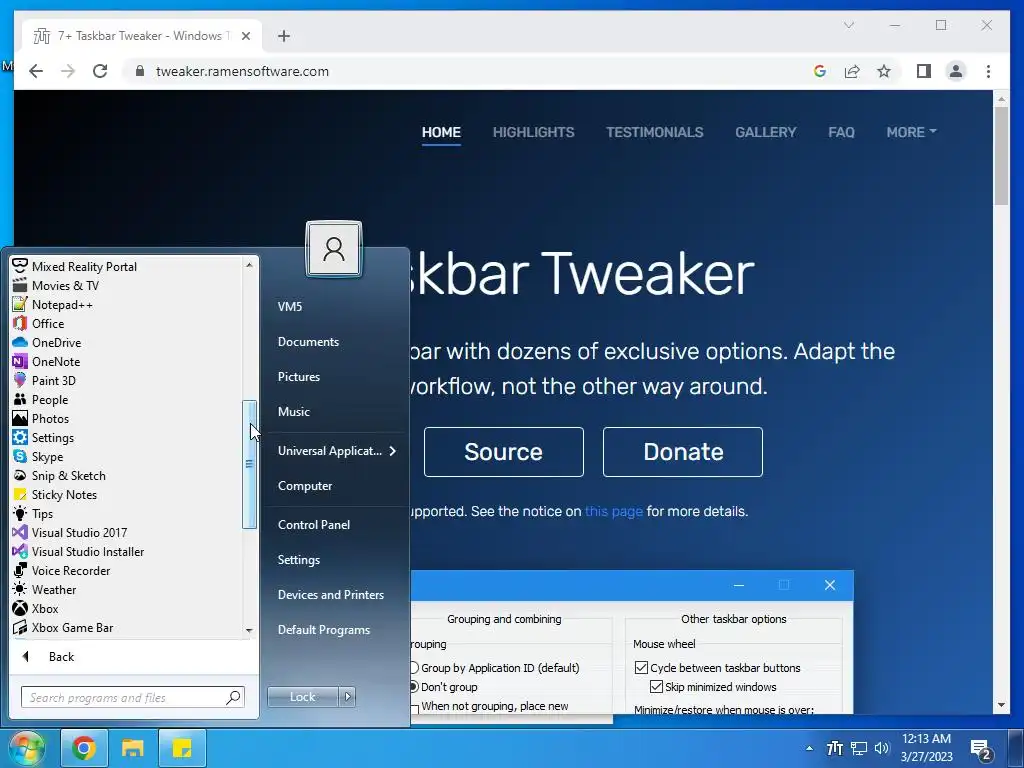Click the Donate button
Screen dimensions: 1024x768
683,452
